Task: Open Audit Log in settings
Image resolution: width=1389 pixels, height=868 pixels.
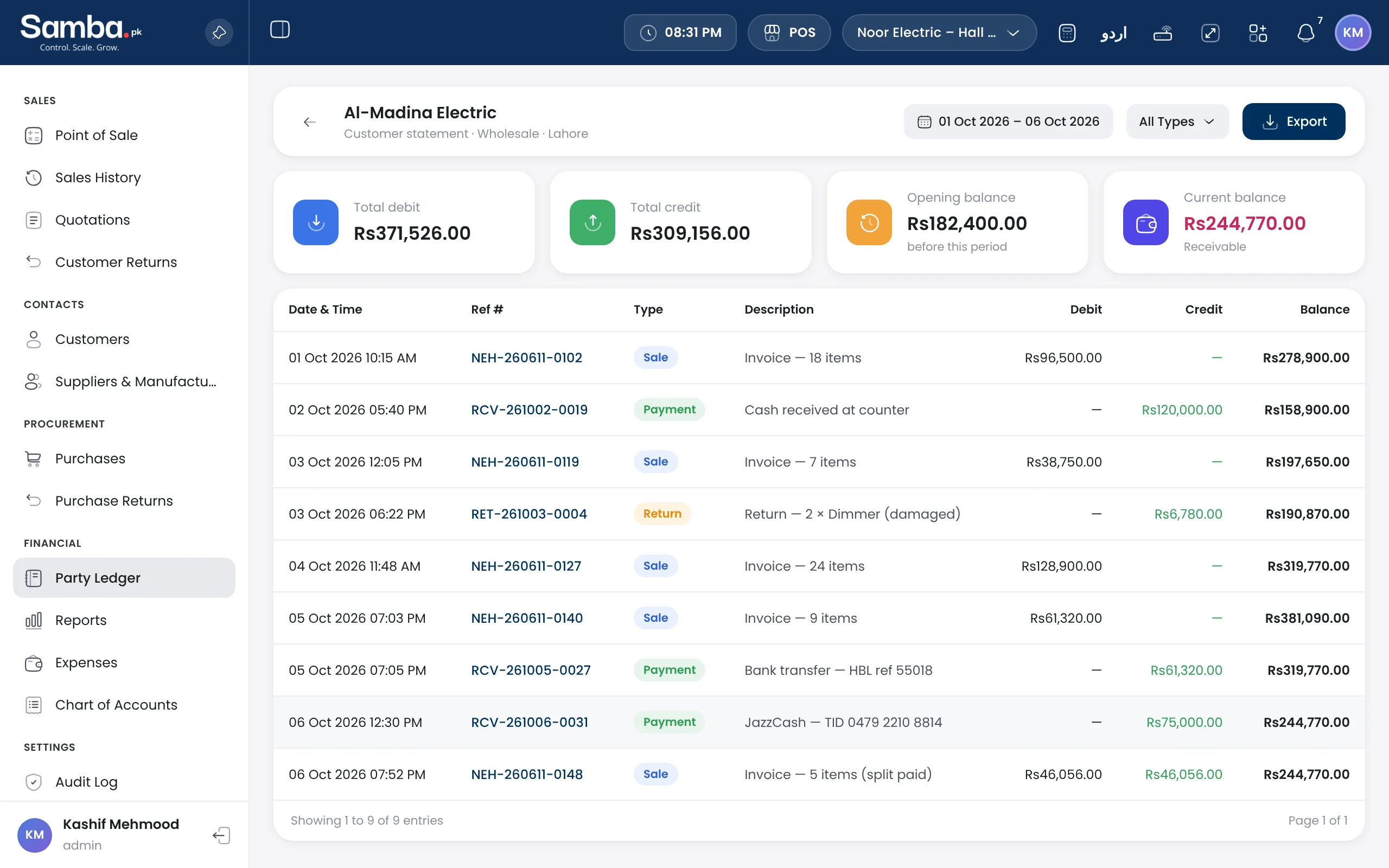Action: click(x=124, y=782)
